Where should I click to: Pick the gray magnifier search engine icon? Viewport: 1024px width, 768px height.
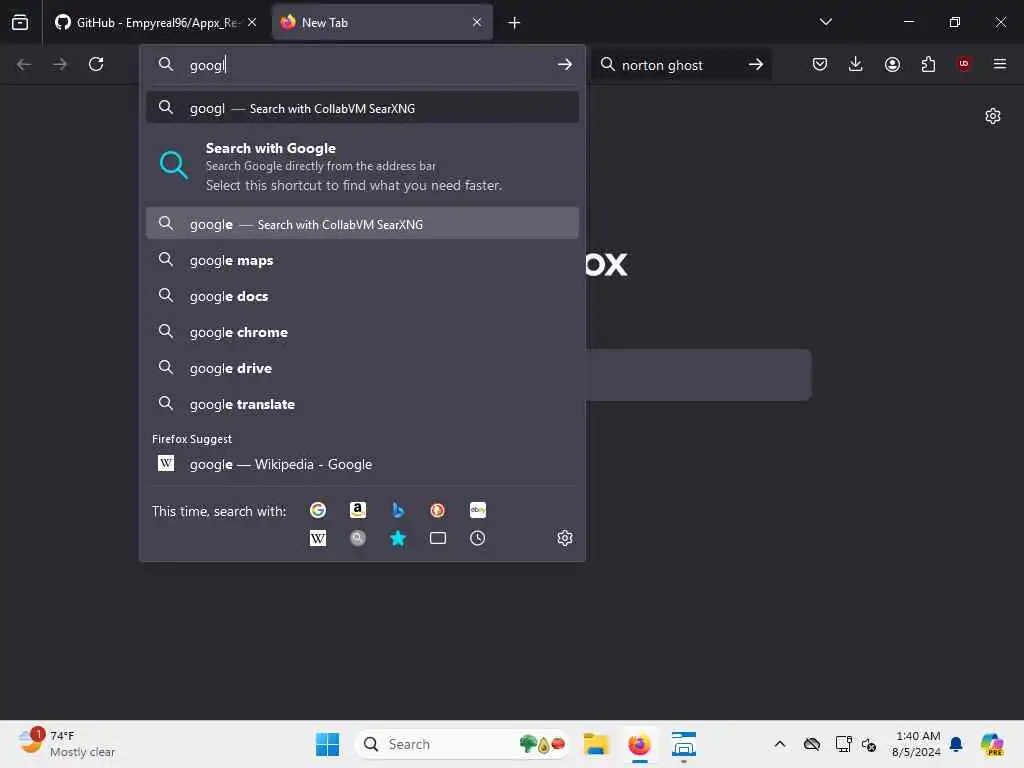pyautogui.click(x=358, y=538)
